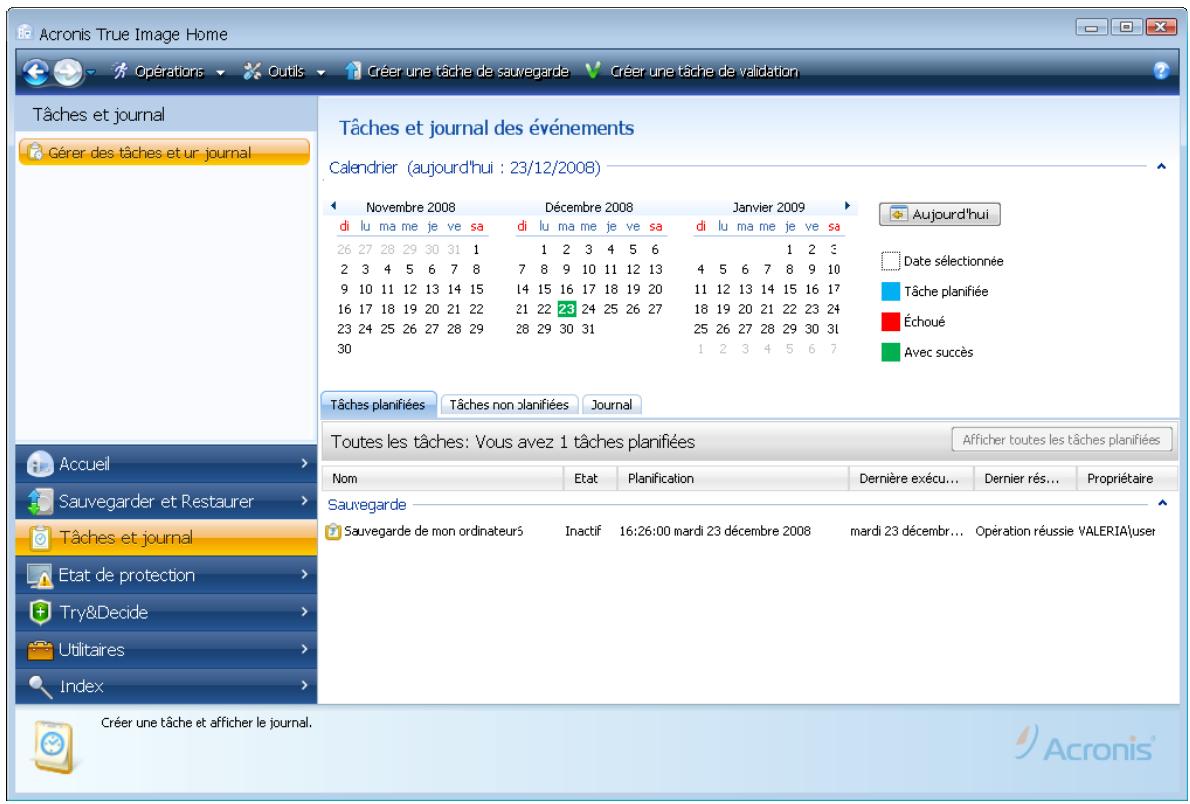The width and height of the screenshot is (1190, 804).
Task: Click the Opérations running-man icon
Action: pyautogui.click(x=120, y=71)
